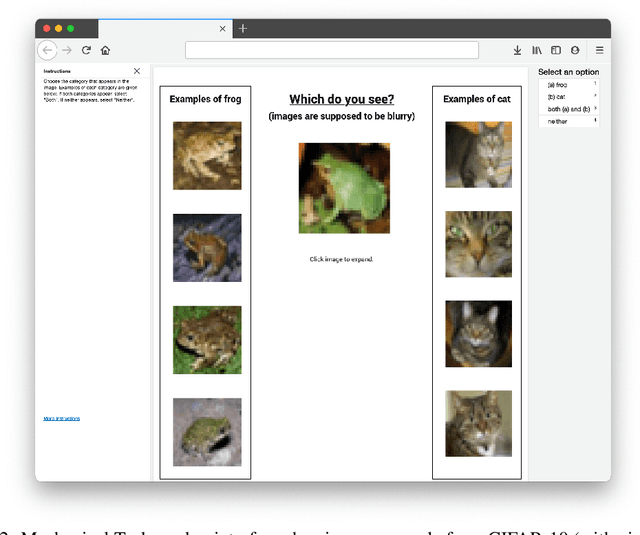Click the browser forward arrow
Screen dimensions: 640x535
[x=67, y=50]
